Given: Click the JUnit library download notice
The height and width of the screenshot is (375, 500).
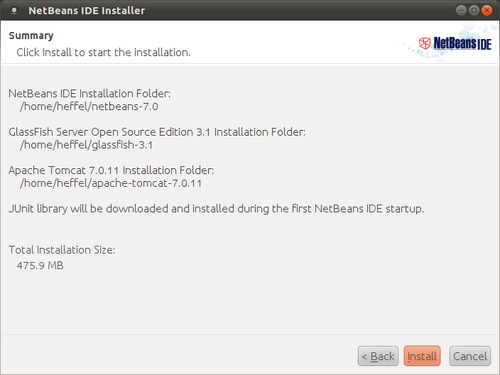Looking at the screenshot, I should (216, 209).
